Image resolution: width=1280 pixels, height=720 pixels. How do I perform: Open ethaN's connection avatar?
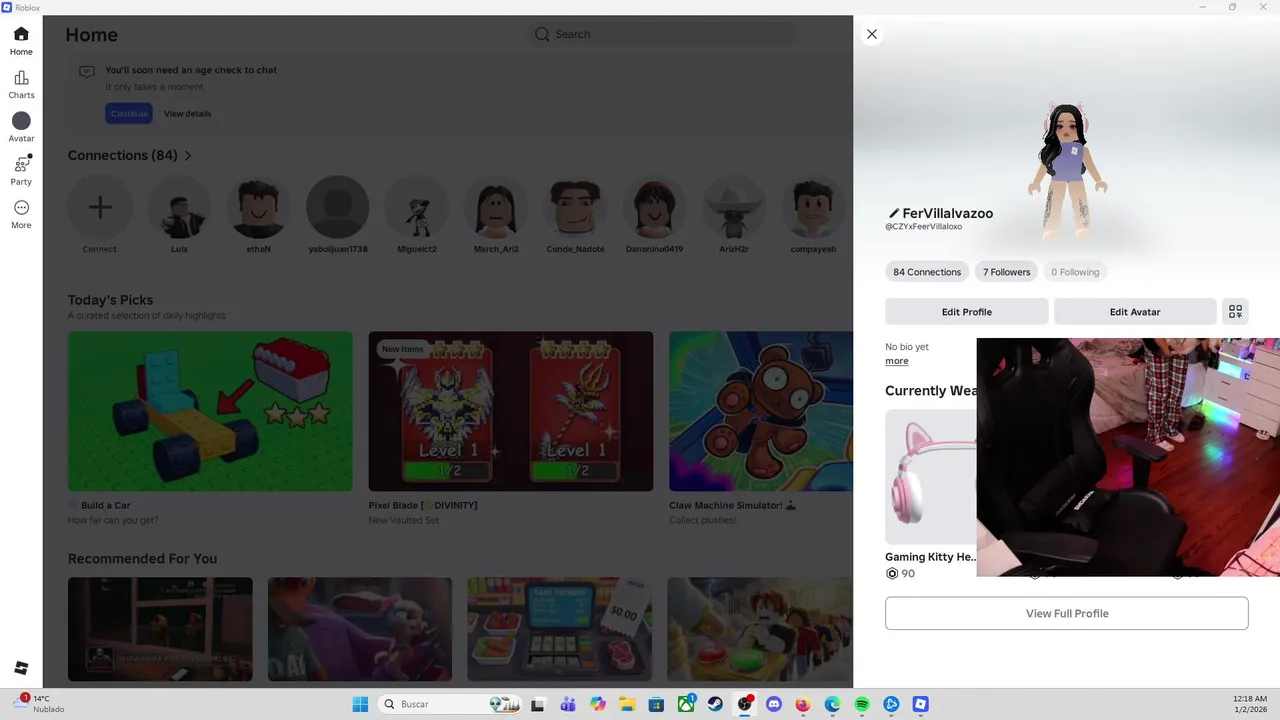pyautogui.click(x=258, y=207)
